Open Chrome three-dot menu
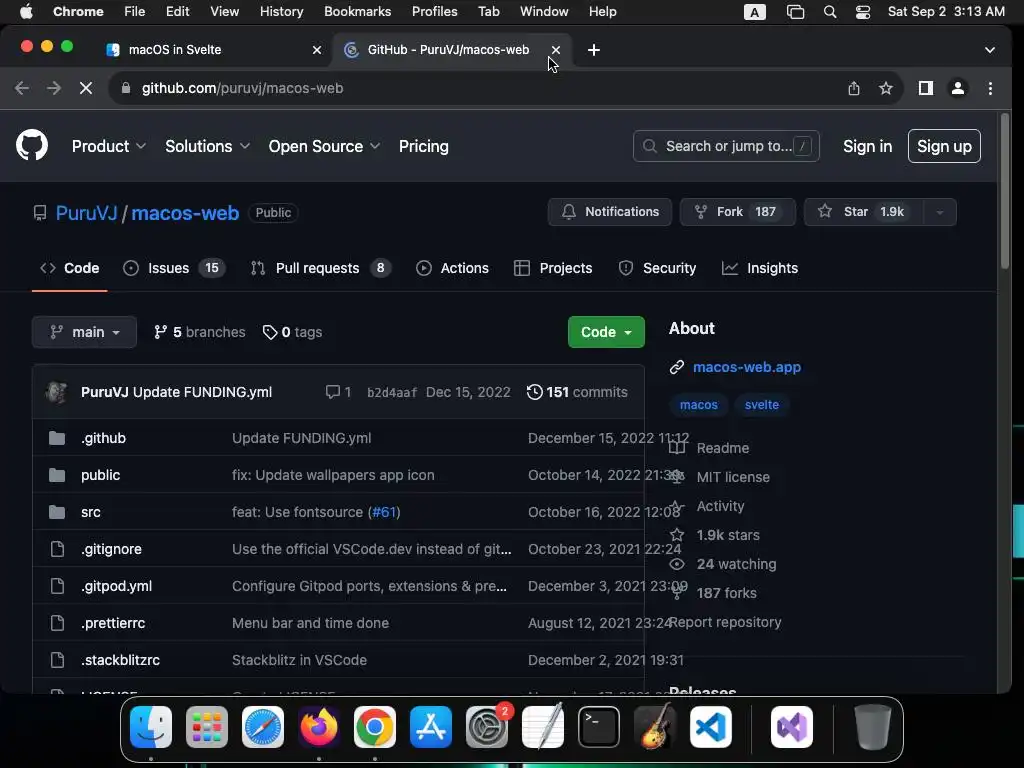 click(990, 88)
